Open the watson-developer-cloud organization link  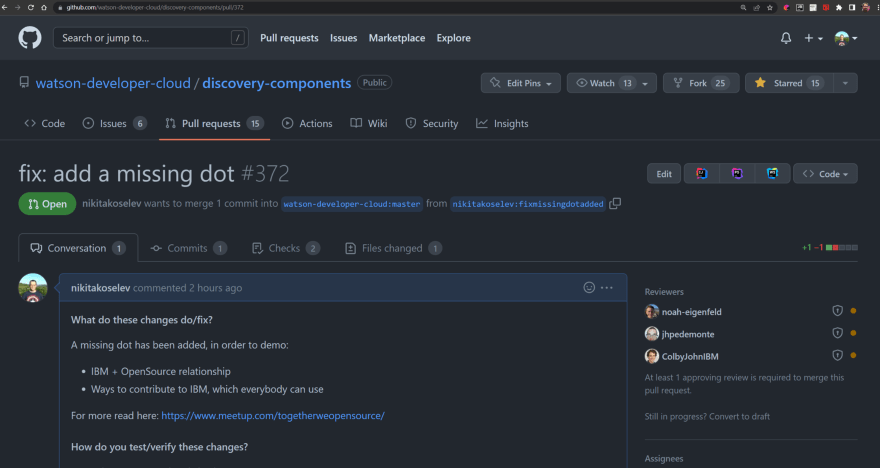(113, 83)
